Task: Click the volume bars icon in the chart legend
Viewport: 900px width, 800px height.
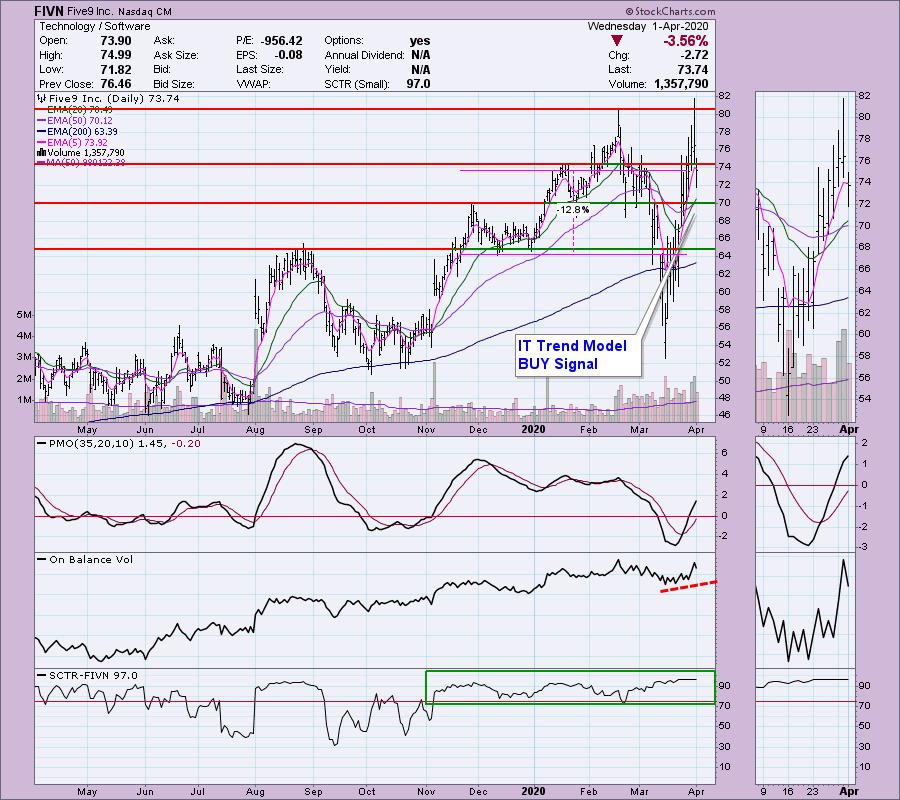Action: (x=41, y=153)
